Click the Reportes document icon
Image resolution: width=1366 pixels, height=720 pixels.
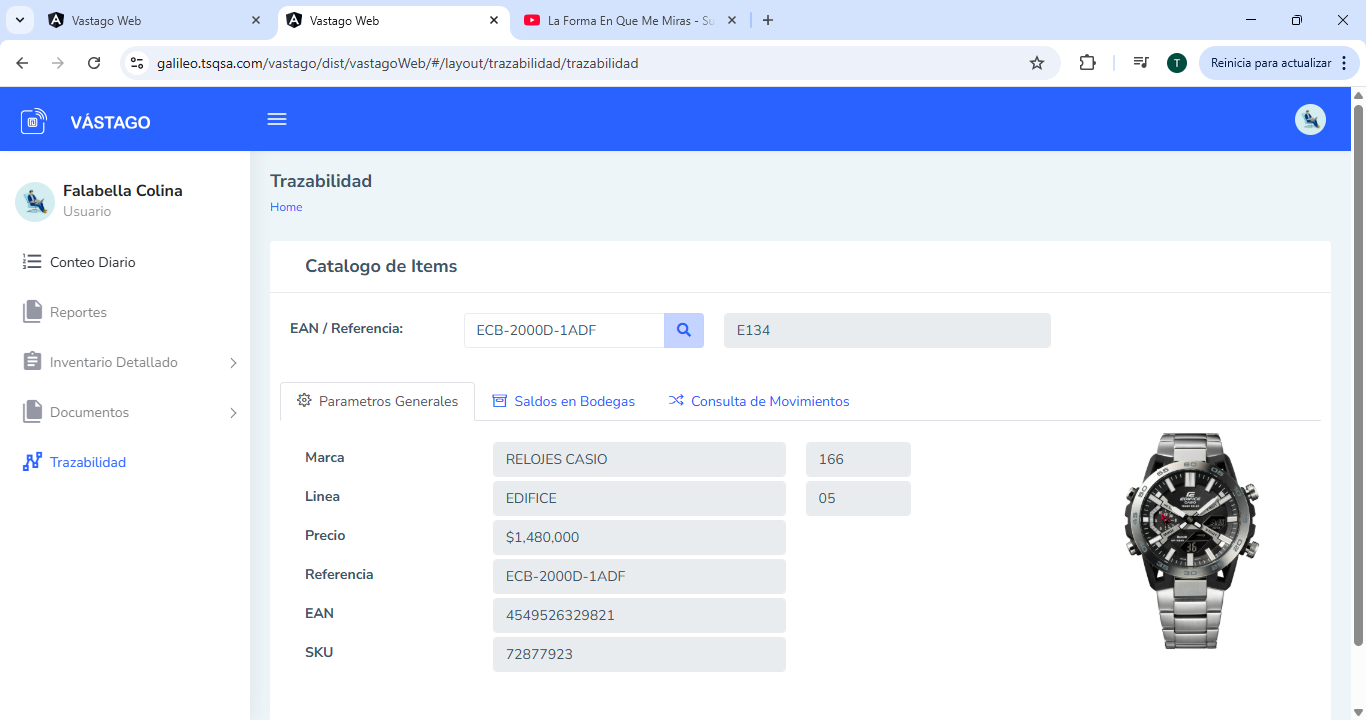tap(32, 312)
